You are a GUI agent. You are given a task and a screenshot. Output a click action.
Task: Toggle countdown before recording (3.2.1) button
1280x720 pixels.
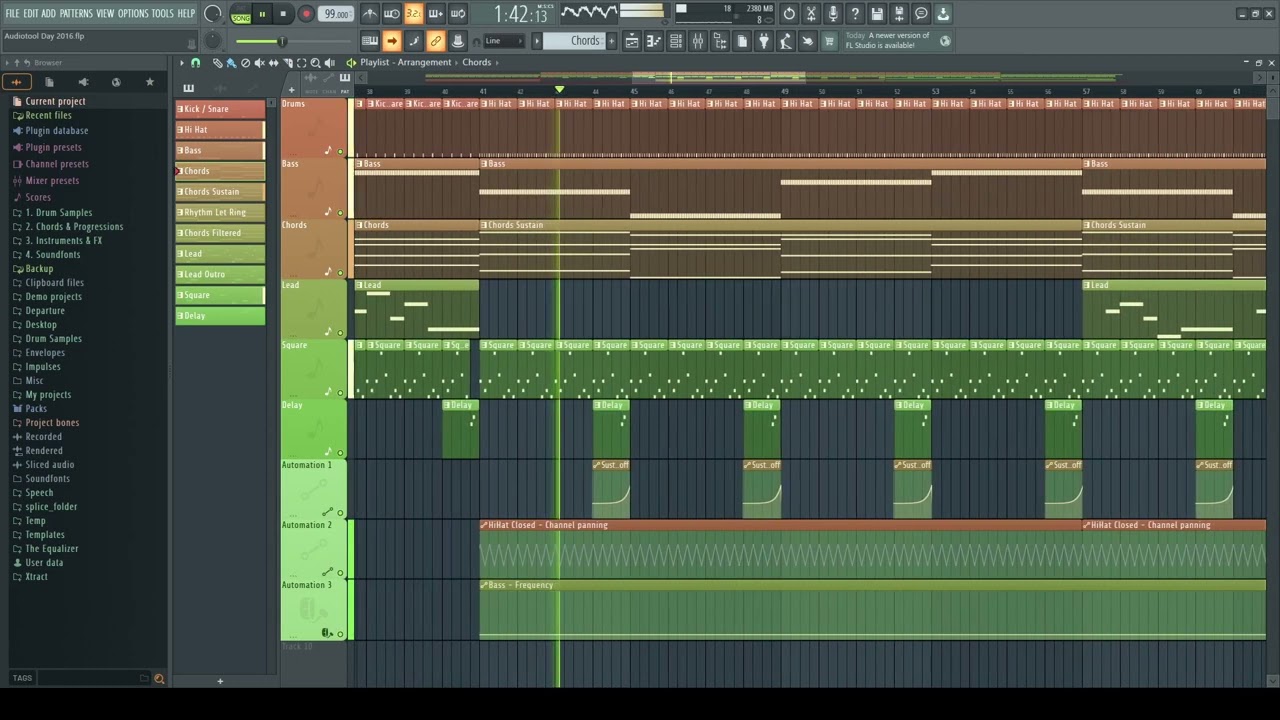tap(414, 14)
